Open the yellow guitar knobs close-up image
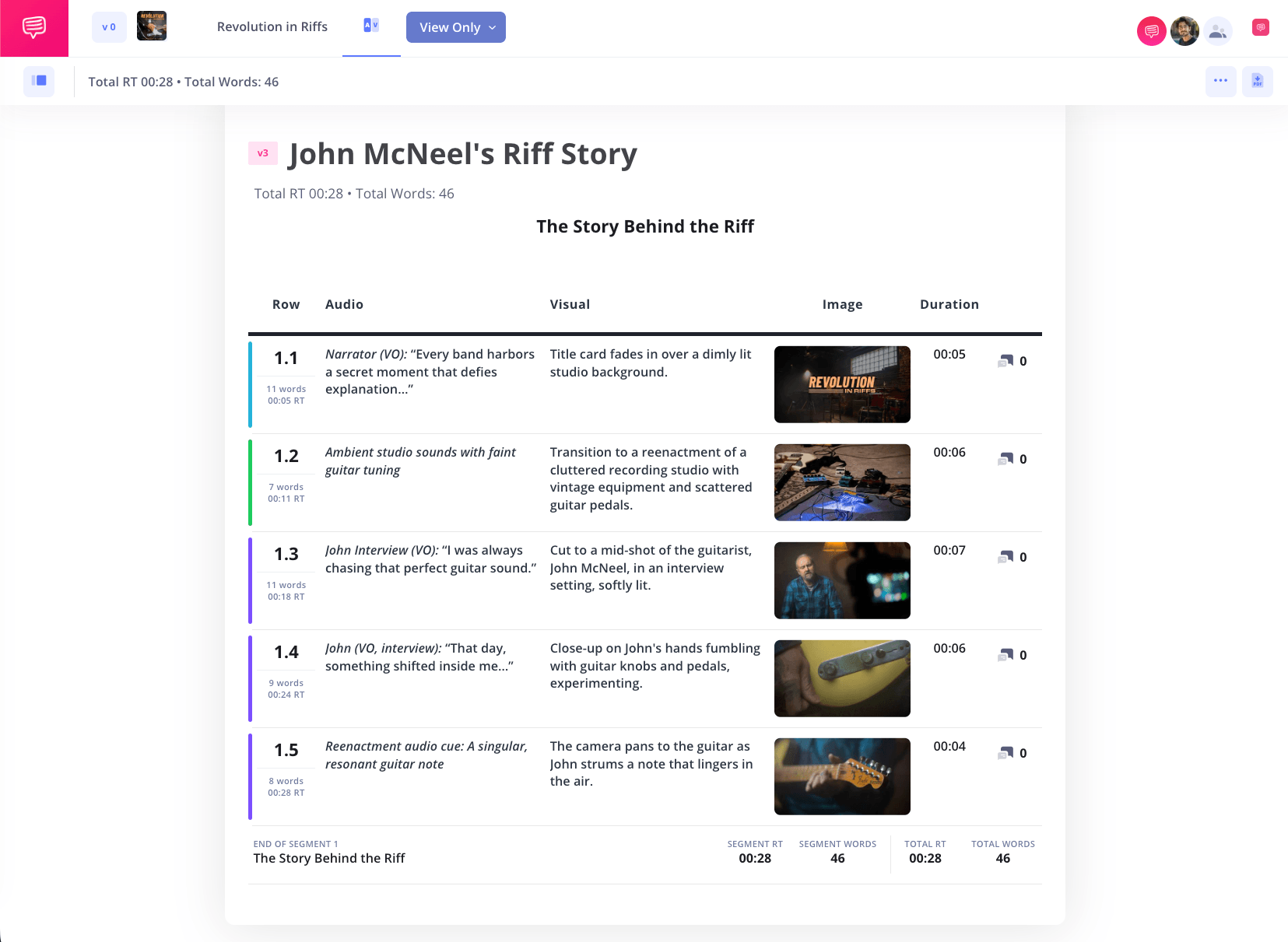 [x=842, y=678]
